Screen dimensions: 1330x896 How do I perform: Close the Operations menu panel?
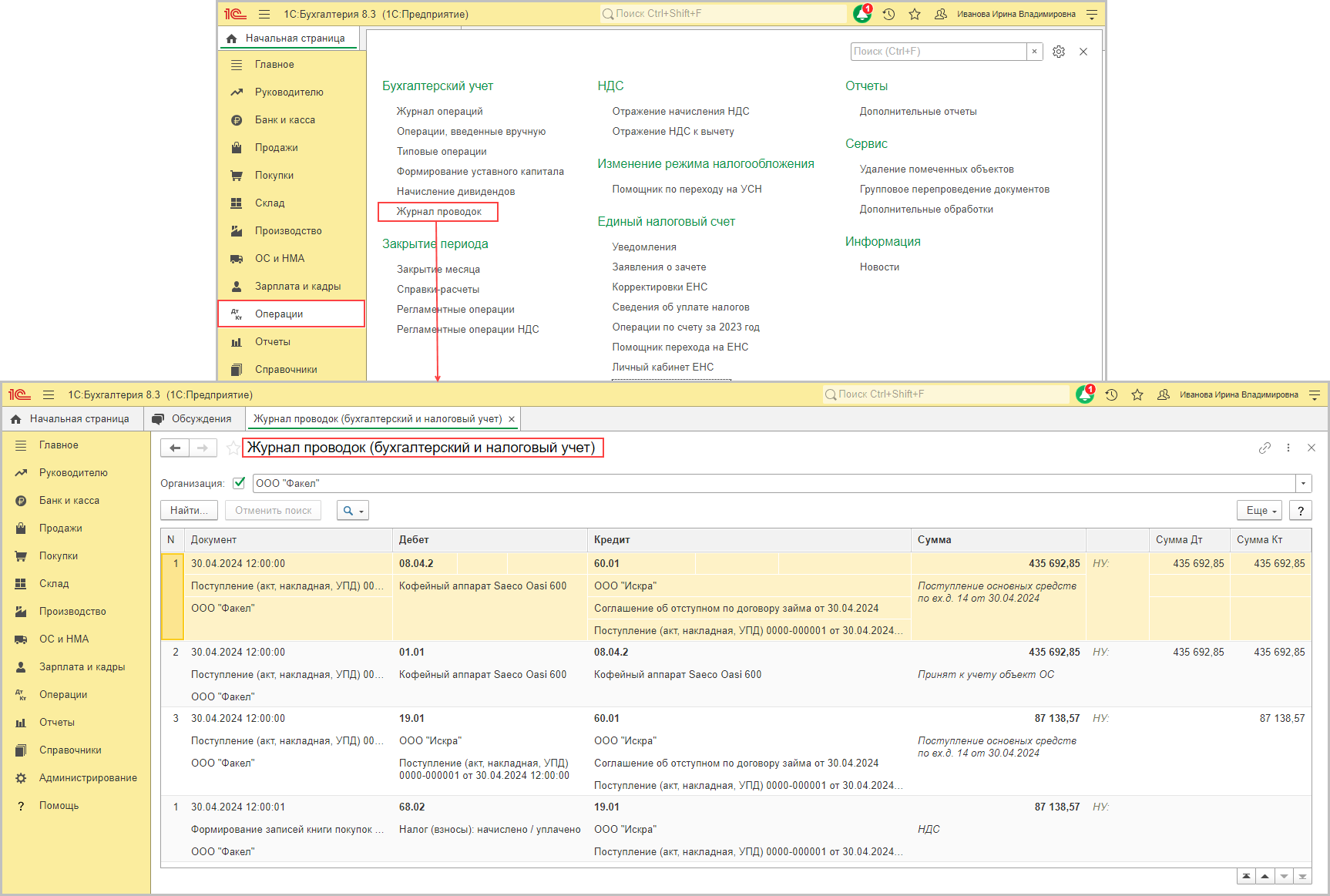1083,52
